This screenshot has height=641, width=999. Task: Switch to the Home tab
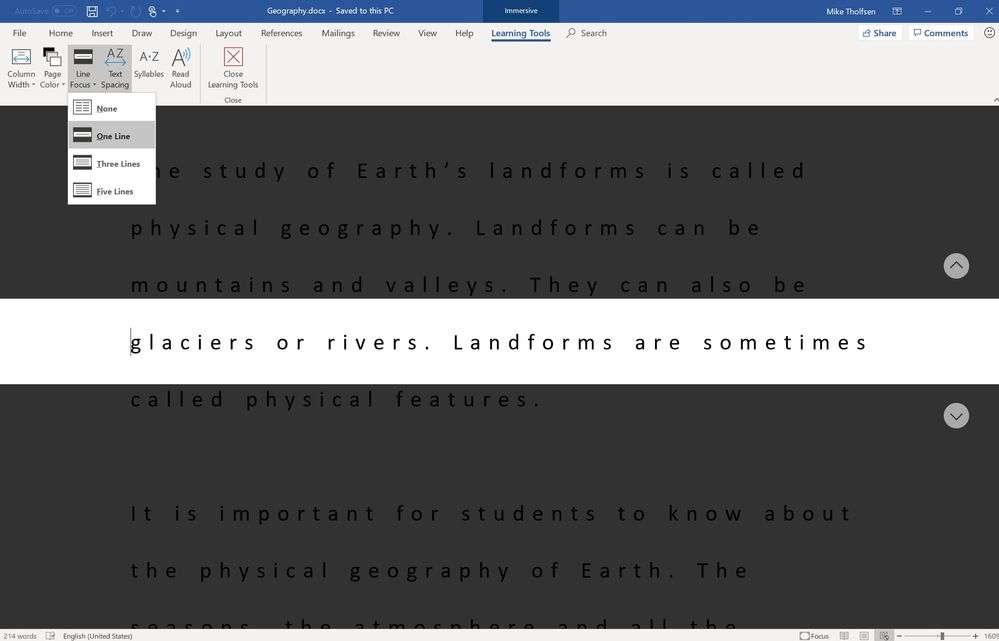pos(61,33)
